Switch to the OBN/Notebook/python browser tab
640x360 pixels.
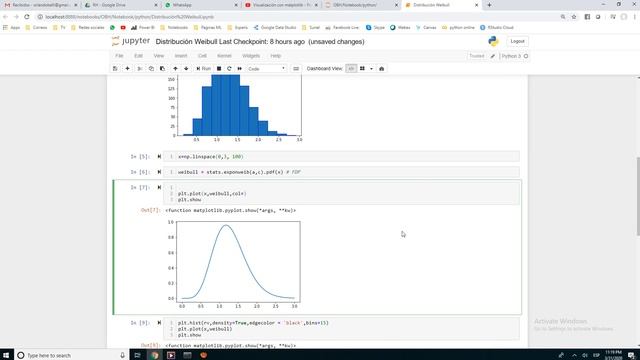tap(361, 5)
